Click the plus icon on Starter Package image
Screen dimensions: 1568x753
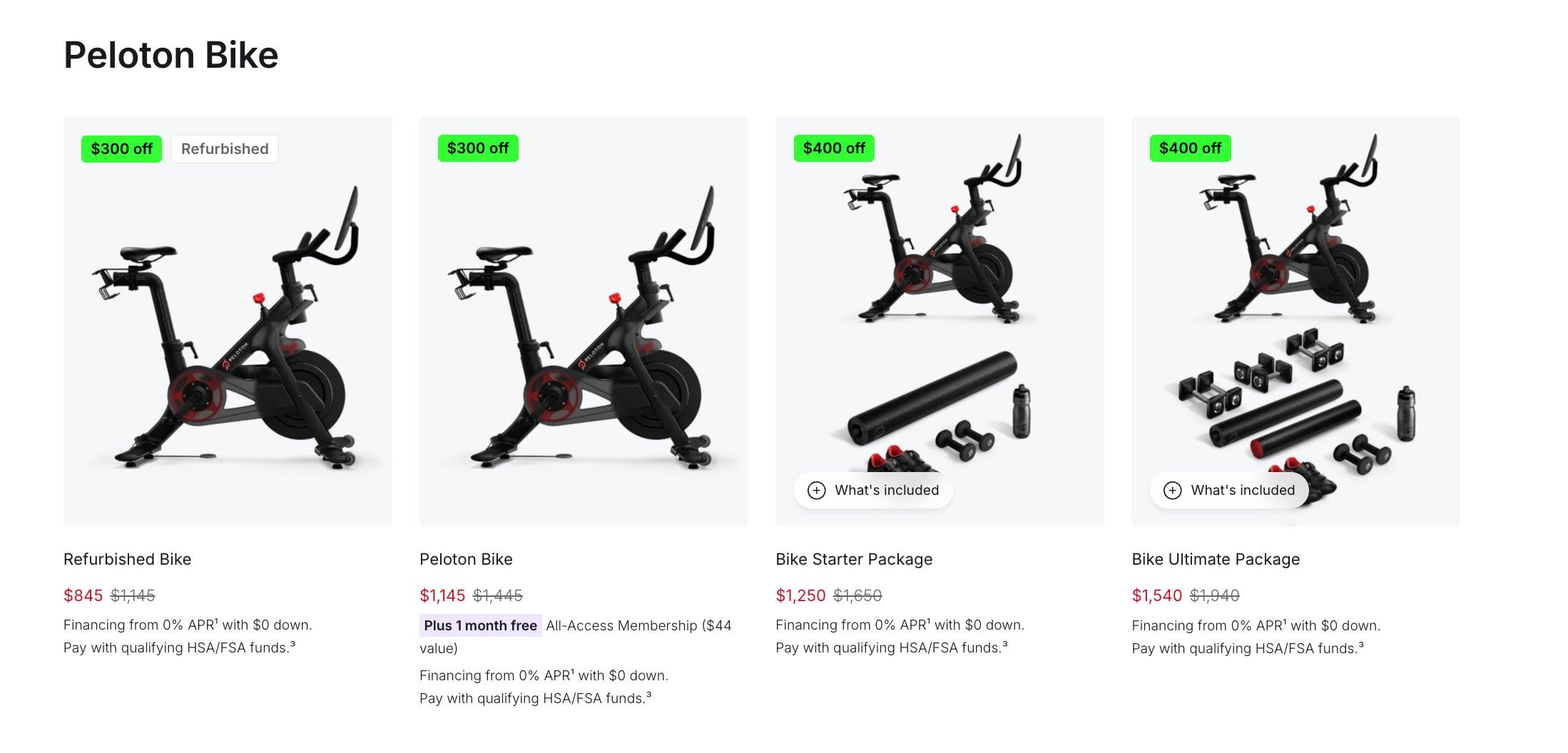[816, 491]
